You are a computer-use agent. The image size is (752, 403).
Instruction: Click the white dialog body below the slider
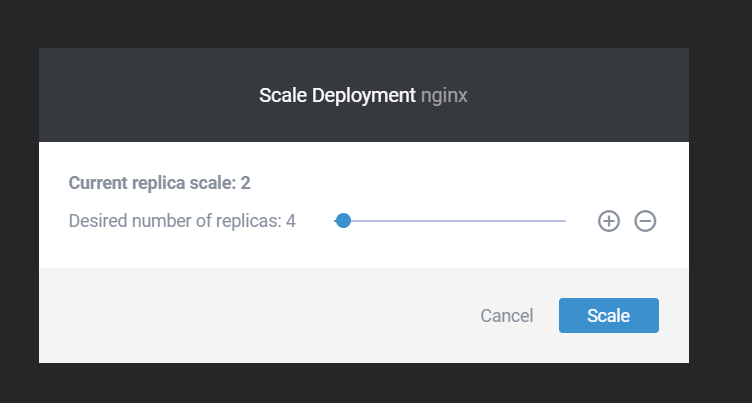[x=364, y=250]
